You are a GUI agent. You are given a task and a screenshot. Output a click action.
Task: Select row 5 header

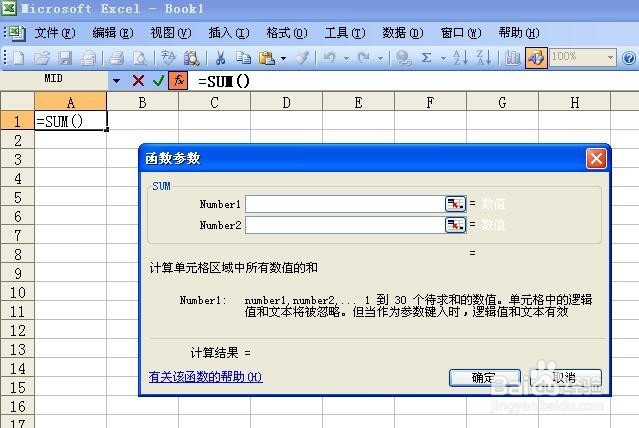pos(18,198)
